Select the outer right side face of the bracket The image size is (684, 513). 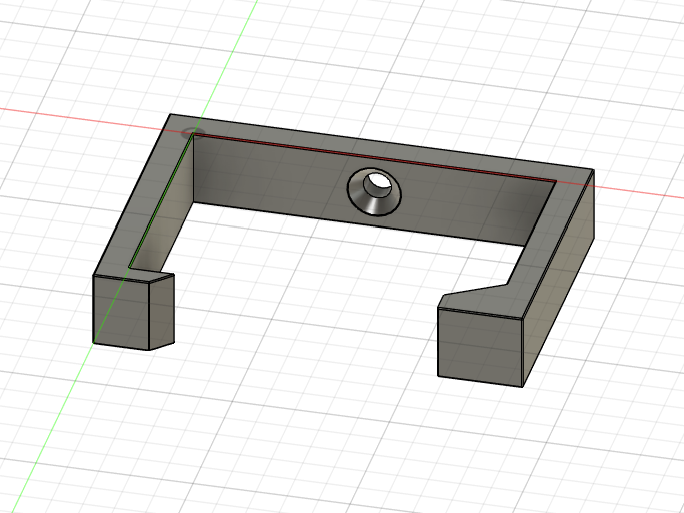pyautogui.click(x=559, y=279)
